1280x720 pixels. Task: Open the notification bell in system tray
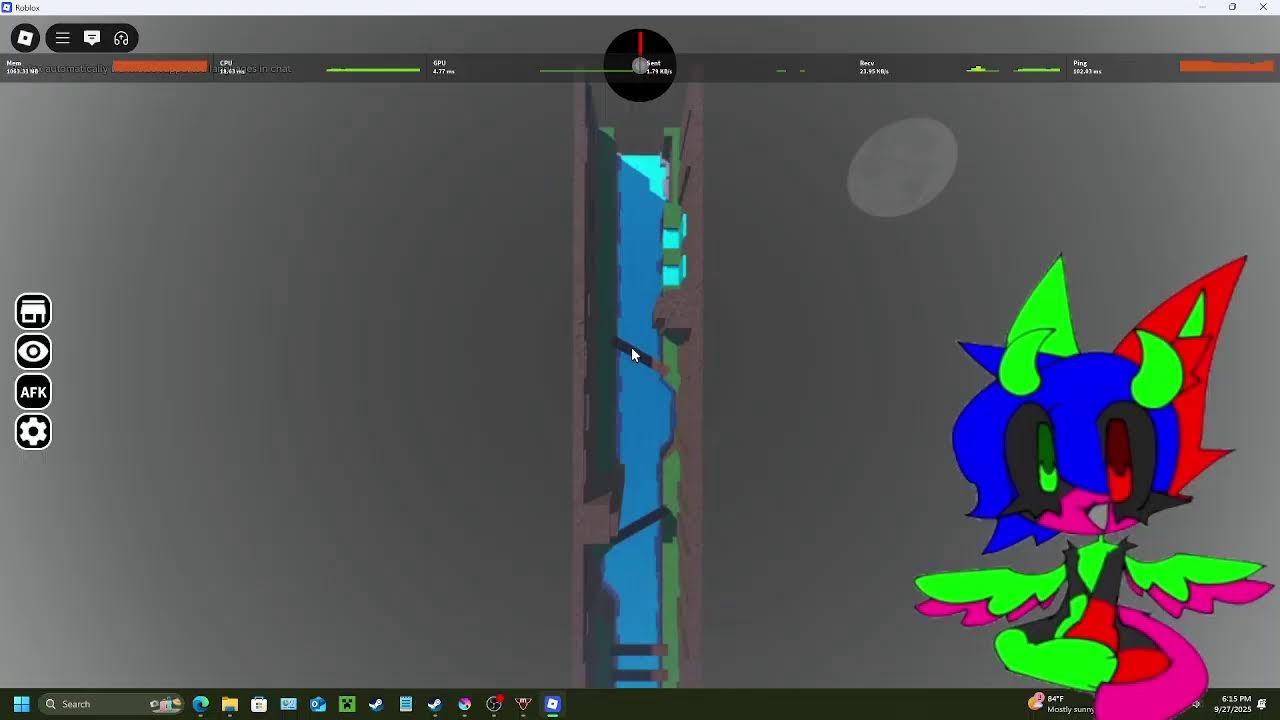click(x=1262, y=704)
